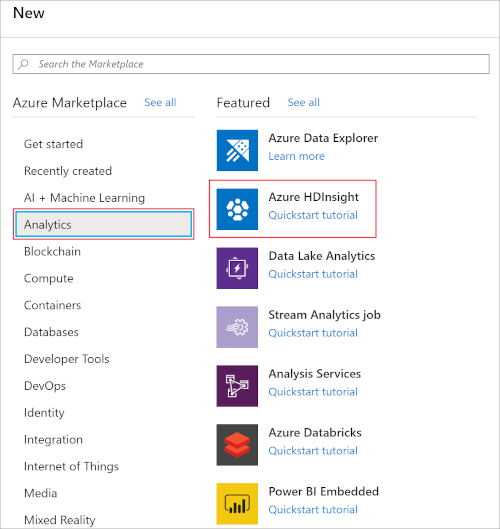Click the Azure HDInsight title
Image resolution: width=500 pixels, height=529 pixels.
[x=313, y=197]
